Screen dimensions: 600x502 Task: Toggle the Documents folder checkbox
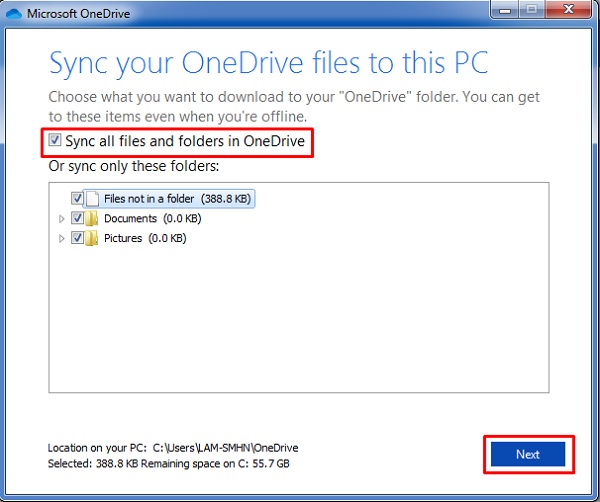click(x=77, y=218)
